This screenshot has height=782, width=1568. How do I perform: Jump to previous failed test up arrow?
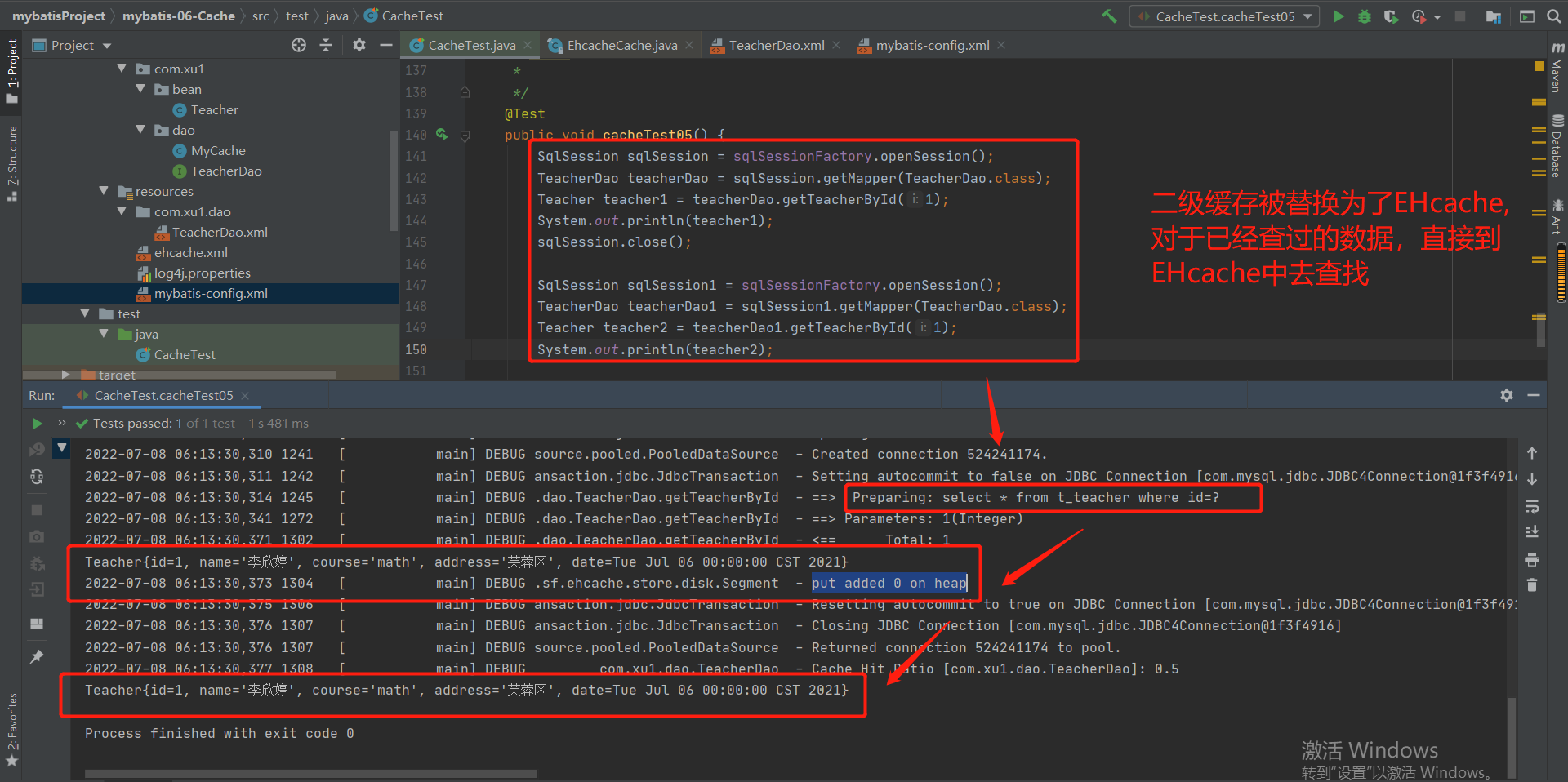click(1532, 453)
